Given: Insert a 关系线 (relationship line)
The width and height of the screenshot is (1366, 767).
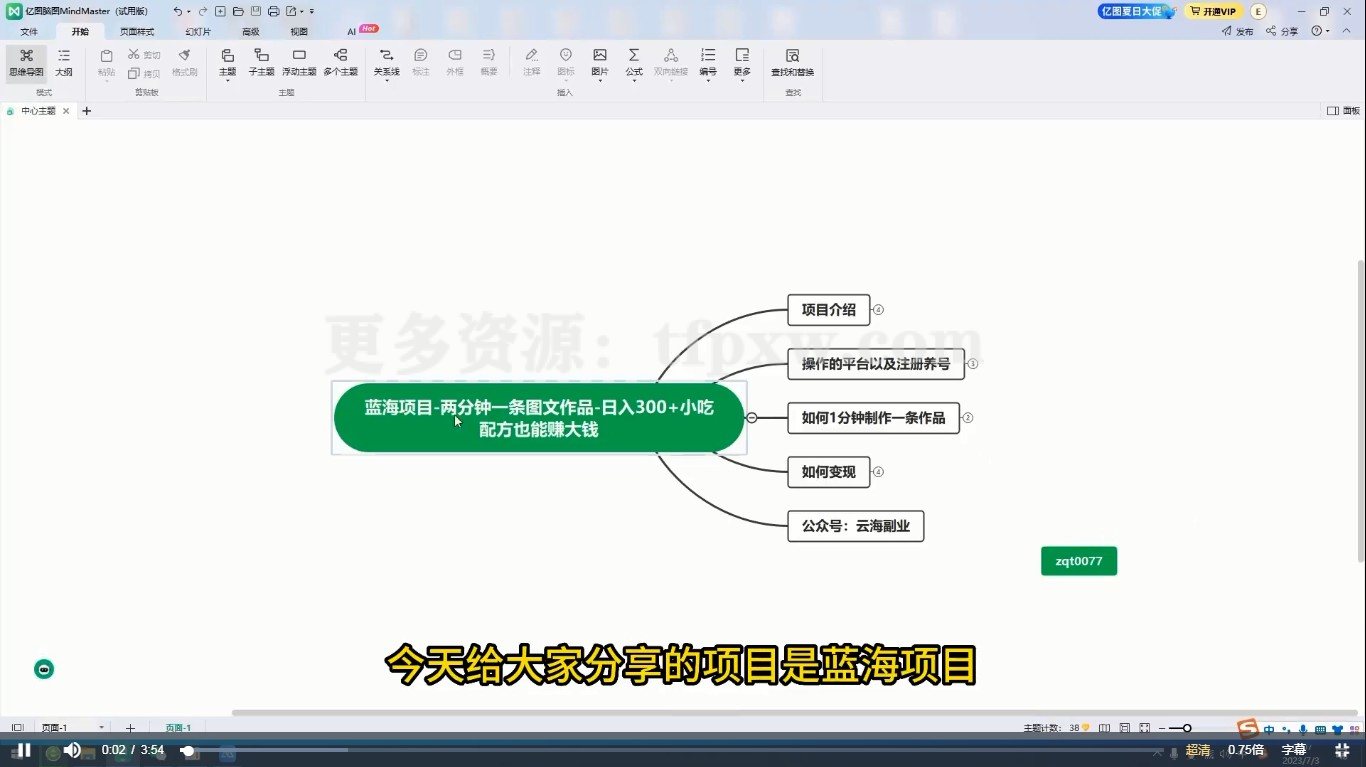Looking at the screenshot, I should 386,62.
